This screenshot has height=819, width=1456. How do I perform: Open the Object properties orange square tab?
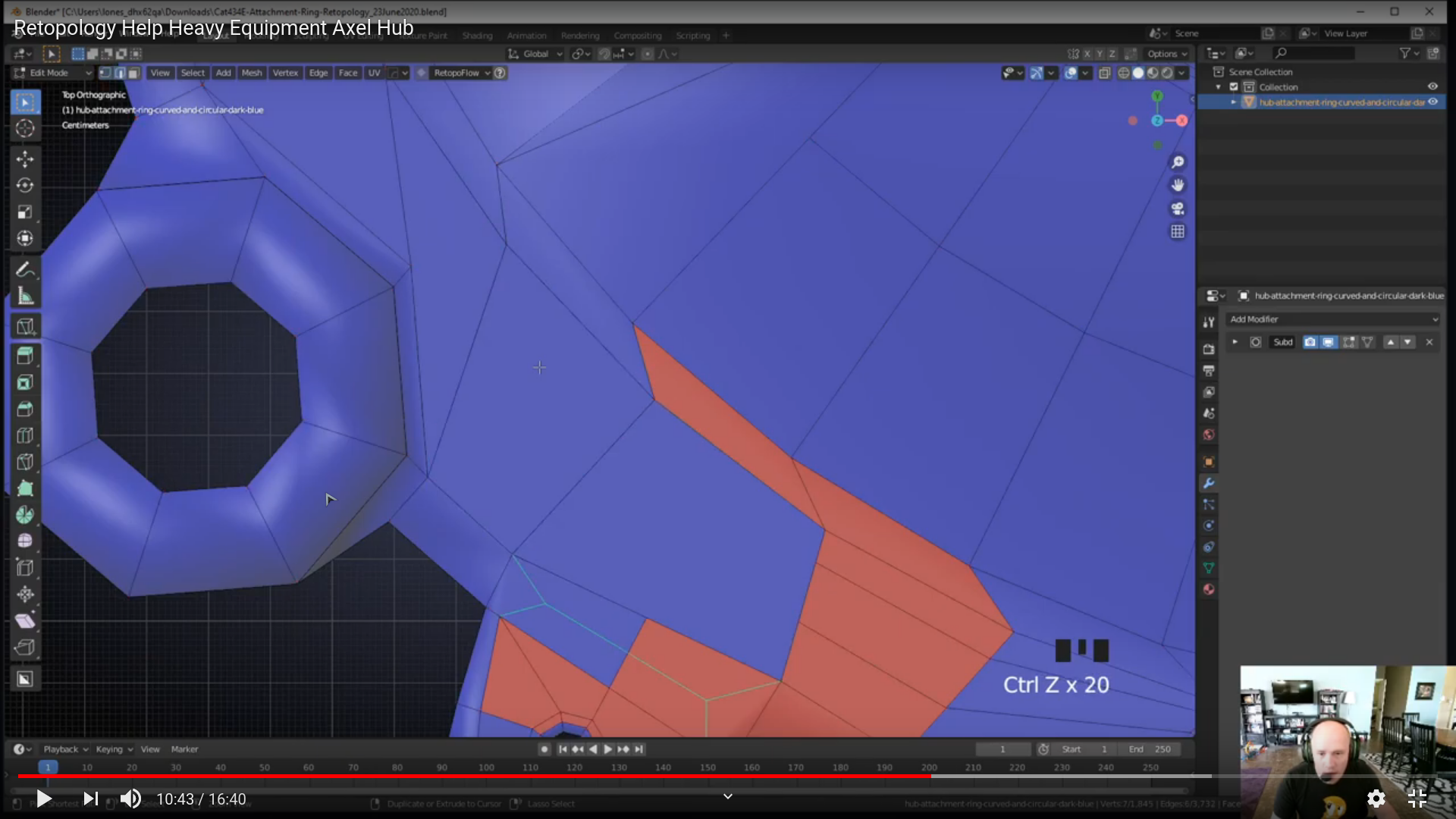1209,462
